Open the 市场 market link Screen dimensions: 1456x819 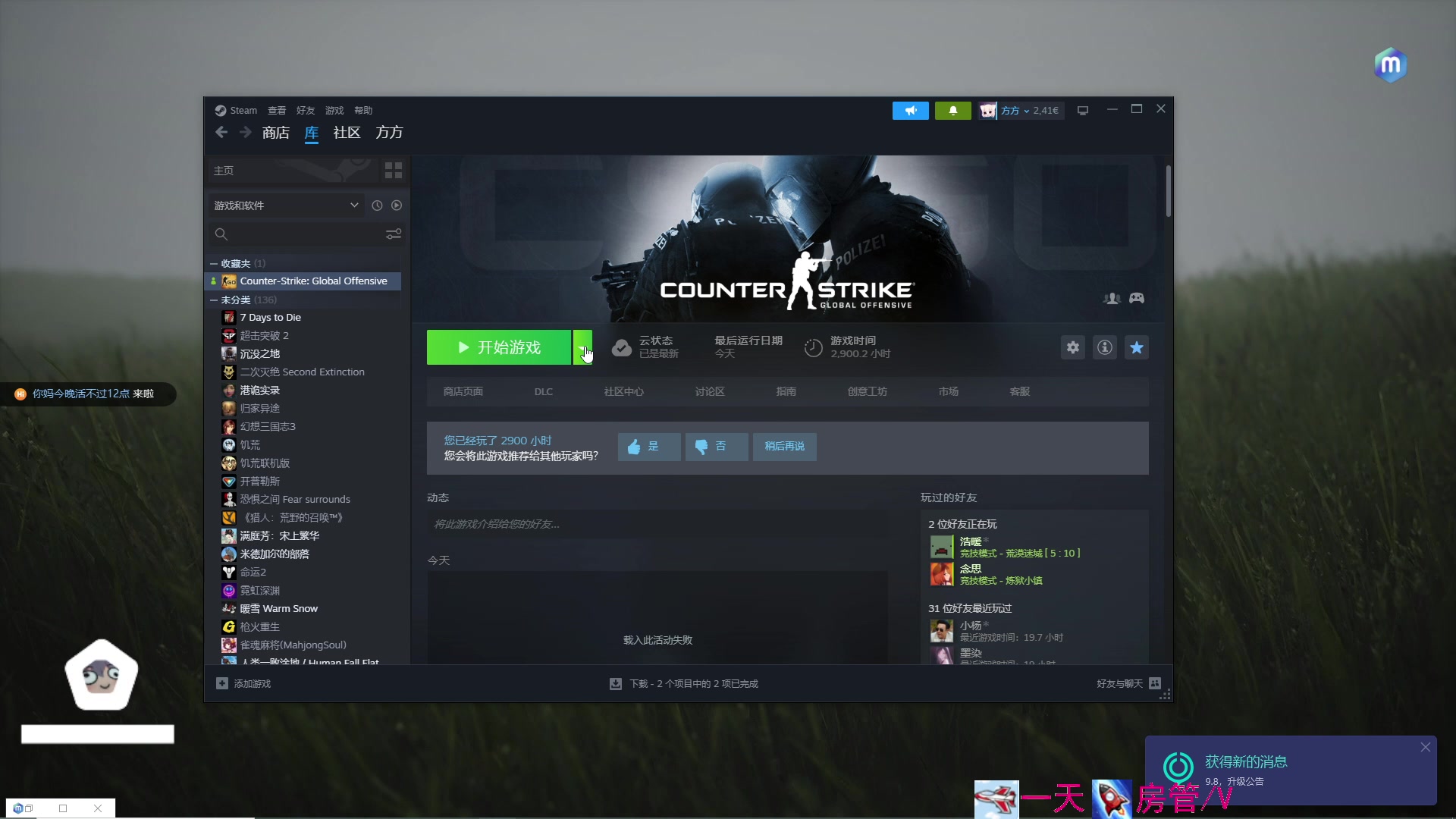tap(949, 391)
